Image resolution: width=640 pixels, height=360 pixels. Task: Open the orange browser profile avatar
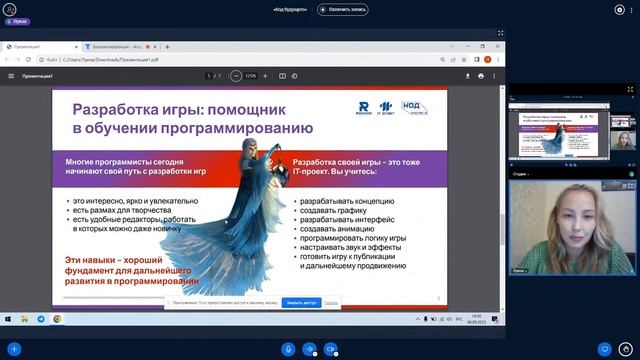tap(487, 60)
